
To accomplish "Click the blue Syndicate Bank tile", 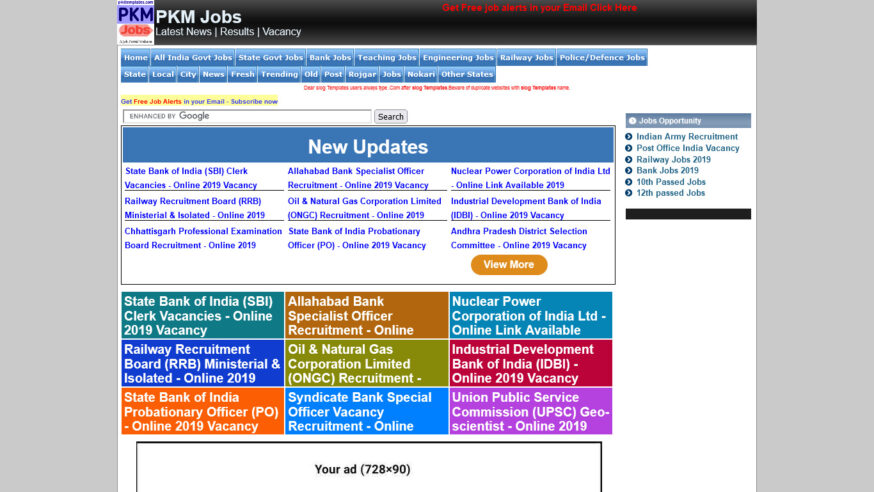I will click(367, 411).
